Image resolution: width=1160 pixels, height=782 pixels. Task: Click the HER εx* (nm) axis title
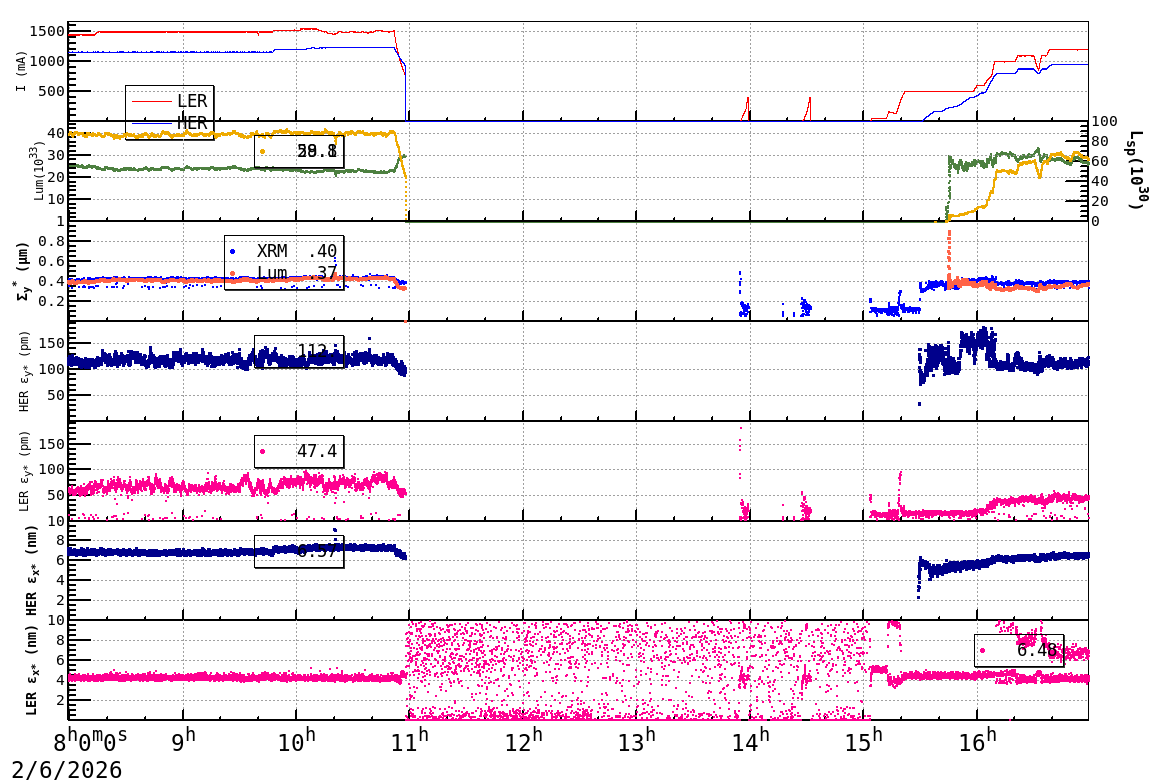click(x=31, y=570)
